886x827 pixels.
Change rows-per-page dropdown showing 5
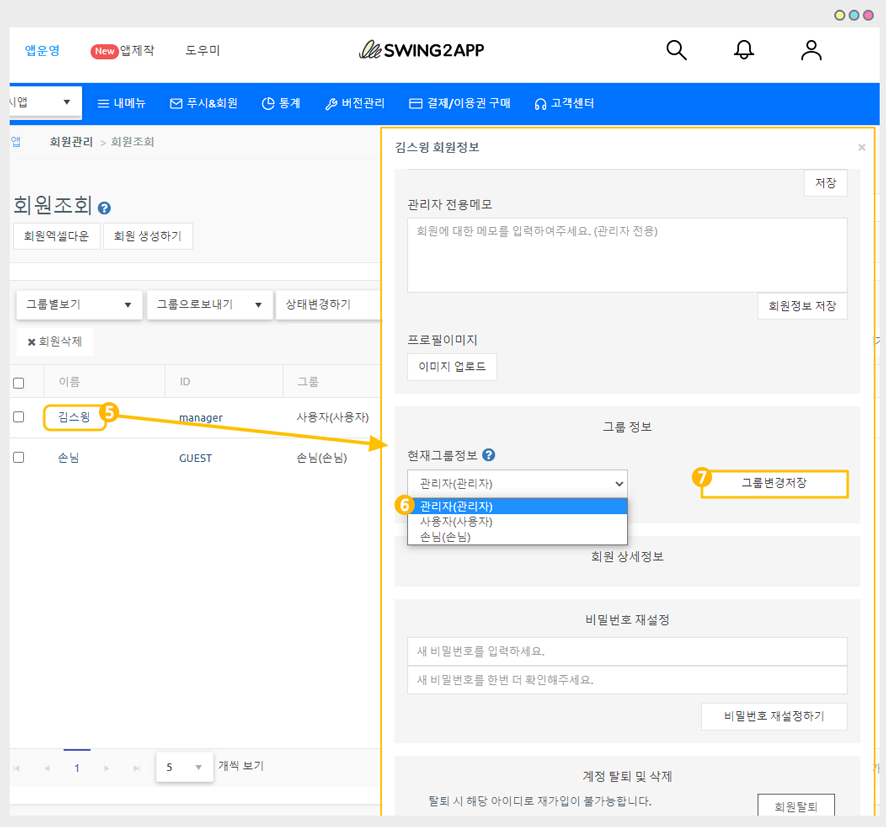point(184,767)
